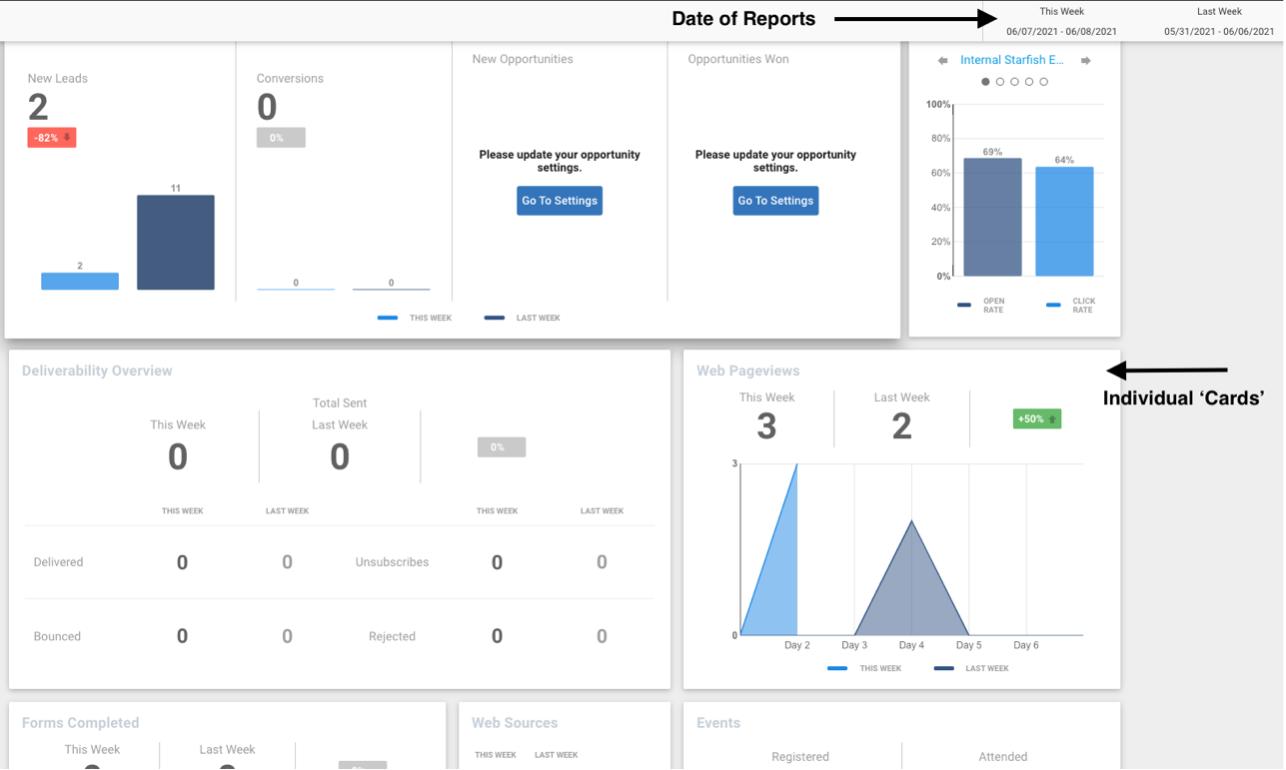This screenshot has height=770, width=1286.
Task: Toggle the Click Rate legend swatch
Action: [x=1054, y=305]
